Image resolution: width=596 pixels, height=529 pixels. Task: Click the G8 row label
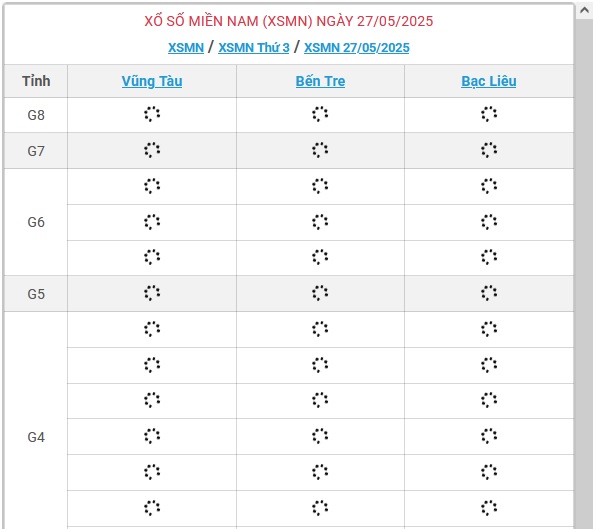pos(36,115)
